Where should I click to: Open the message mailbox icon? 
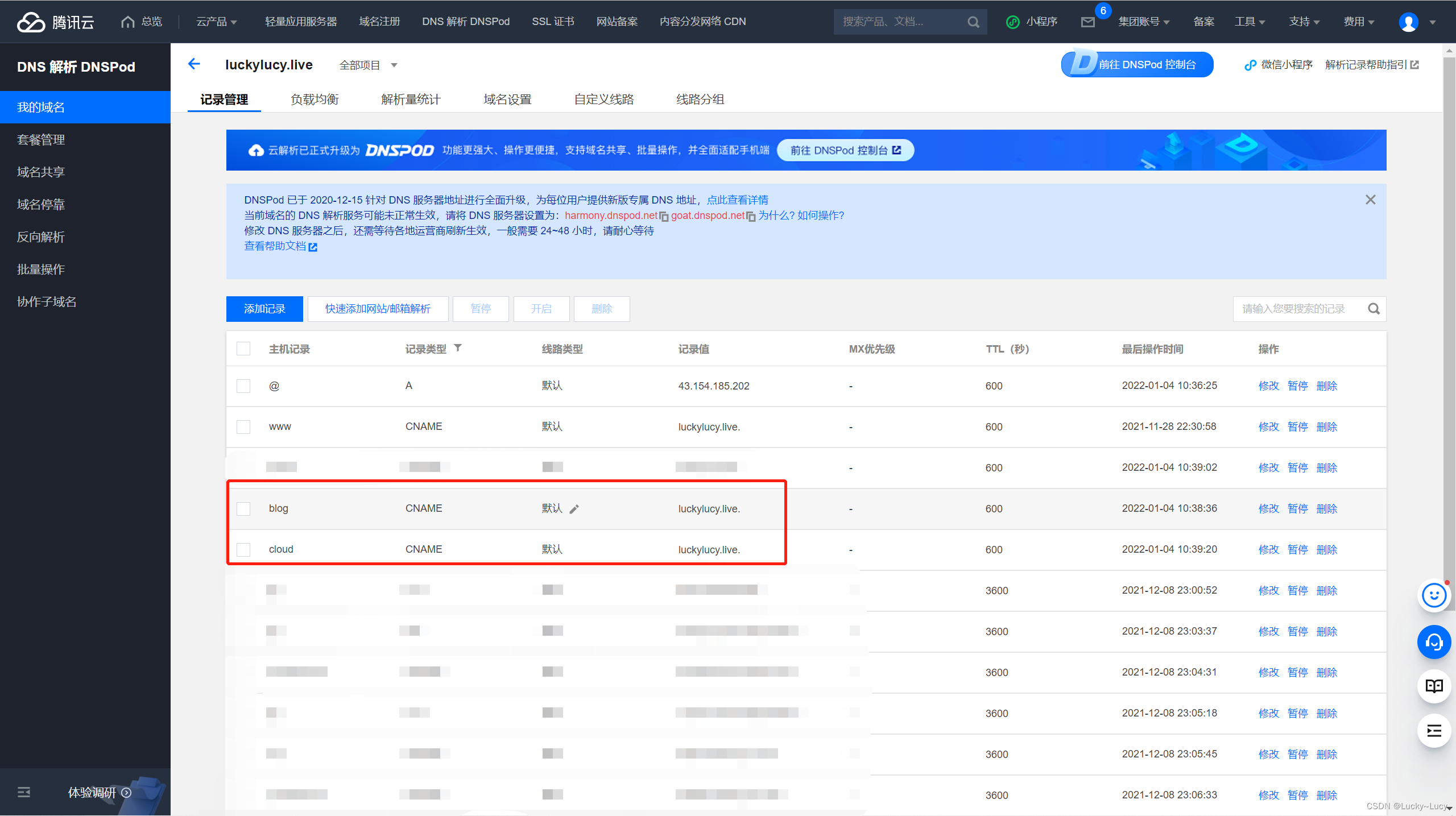point(1087,22)
